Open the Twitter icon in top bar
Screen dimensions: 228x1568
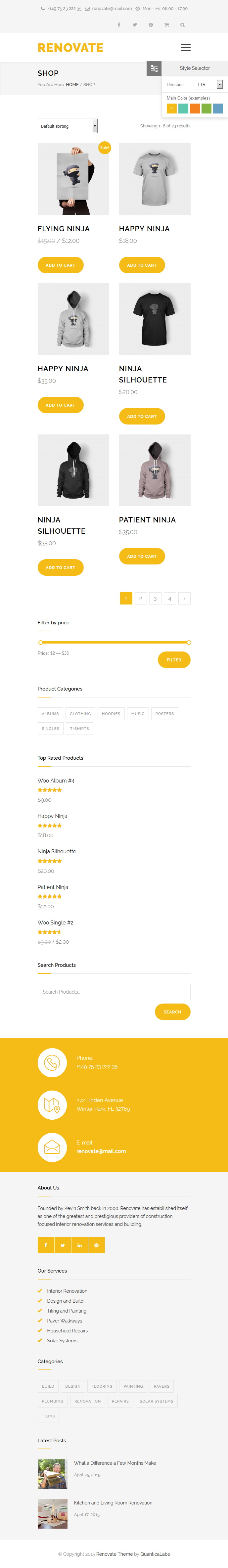(134, 25)
